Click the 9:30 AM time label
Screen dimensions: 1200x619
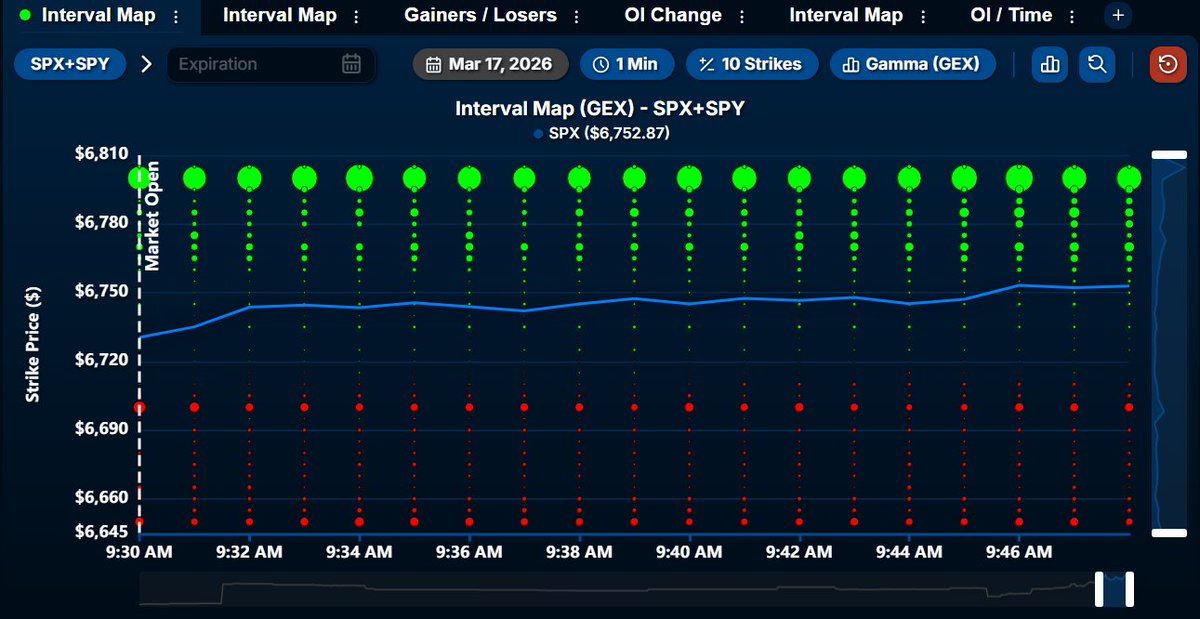point(139,552)
